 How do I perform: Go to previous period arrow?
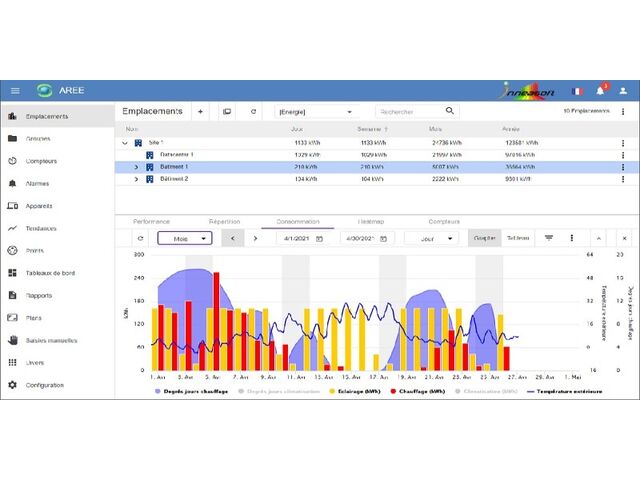pyautogui.click(x=233, y=239)
